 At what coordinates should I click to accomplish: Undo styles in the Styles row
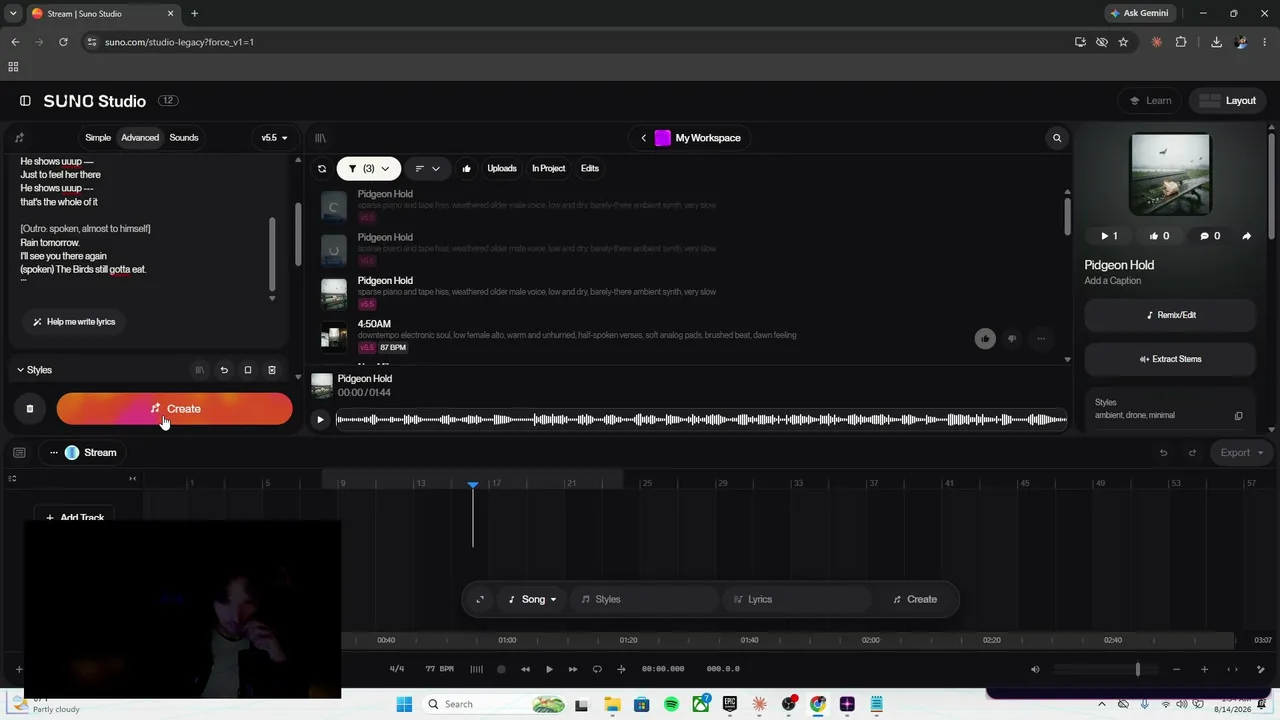tap(224, 370)
